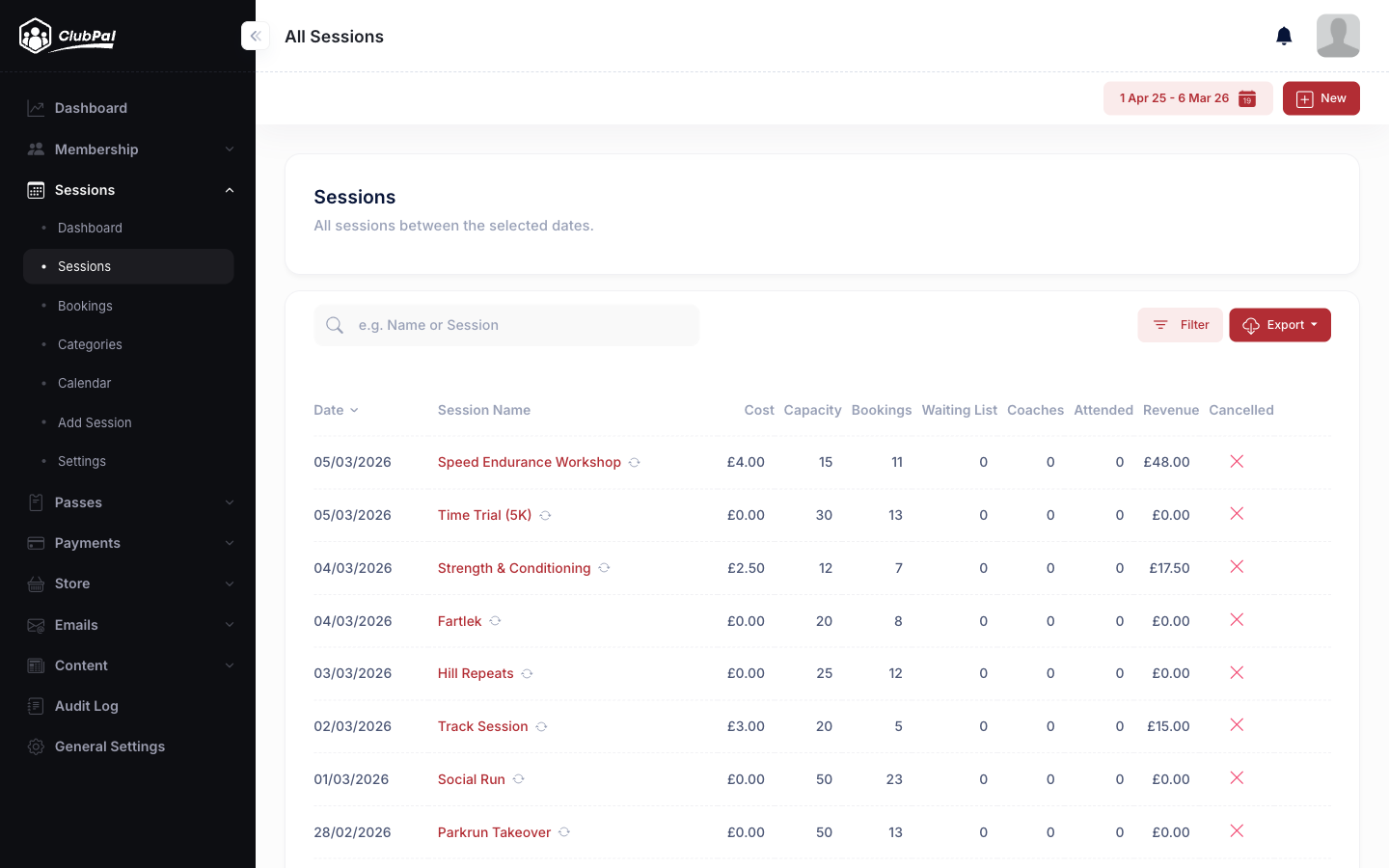The height and width of the screenshot is (868, 1389).
Task: Click the cancelled X mark for Track Session
Action: click(1237, 724)
